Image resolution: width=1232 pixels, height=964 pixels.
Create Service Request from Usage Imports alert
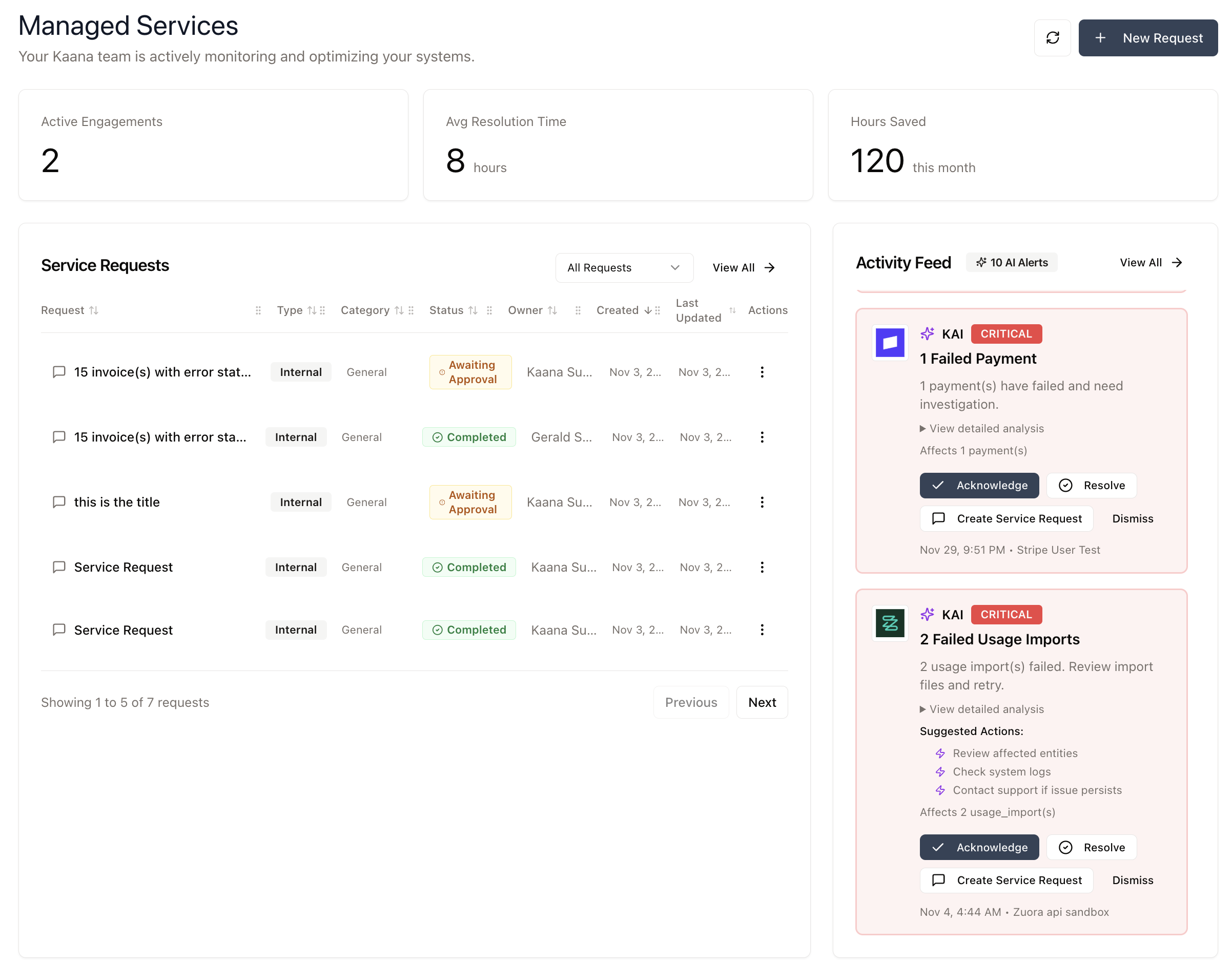coord(1006,880)
